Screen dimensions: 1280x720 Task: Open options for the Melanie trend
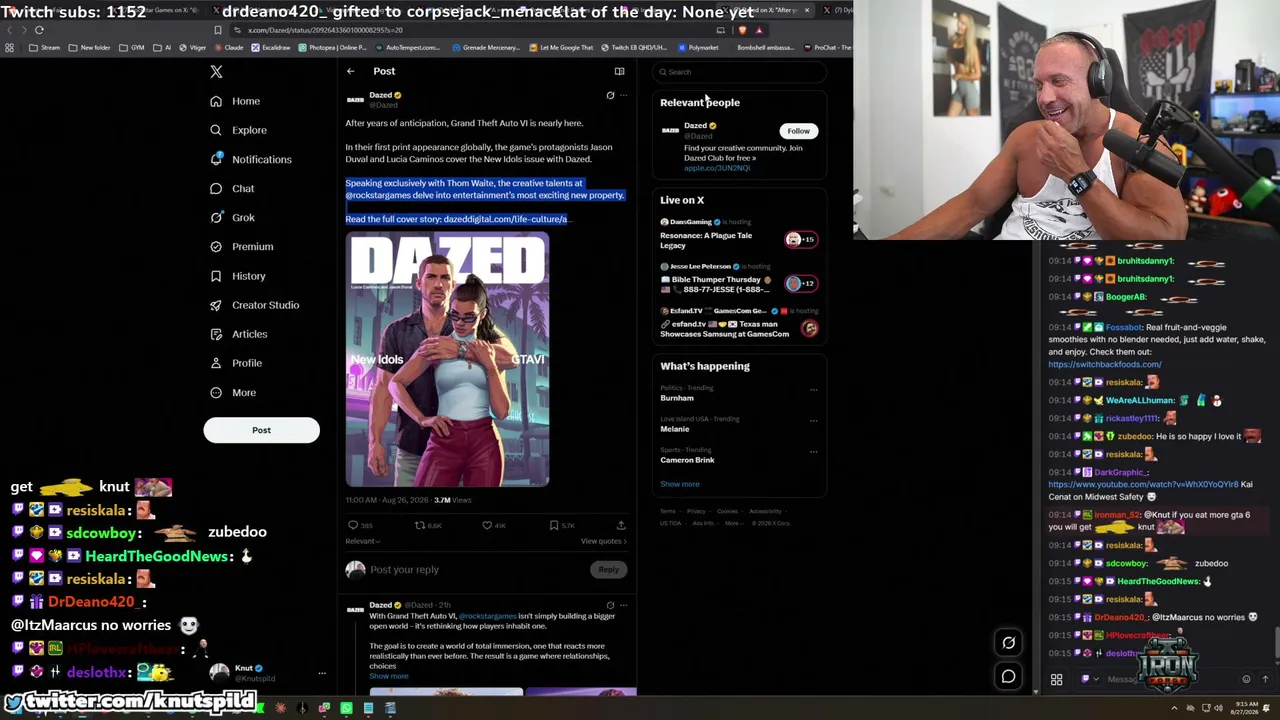[813, 421]
